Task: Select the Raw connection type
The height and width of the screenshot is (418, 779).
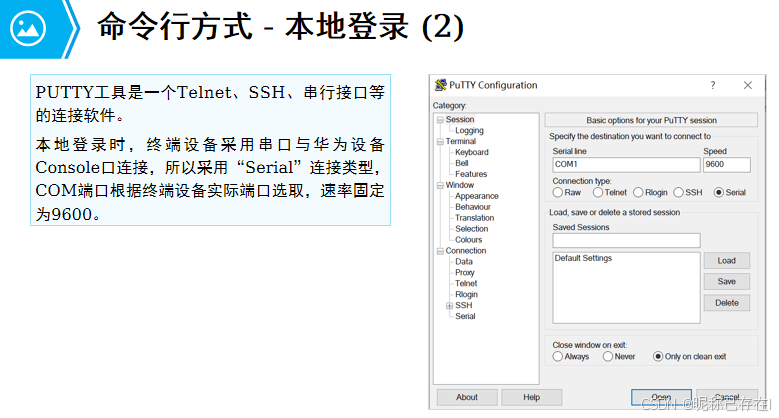Action: tap(558, 192)
